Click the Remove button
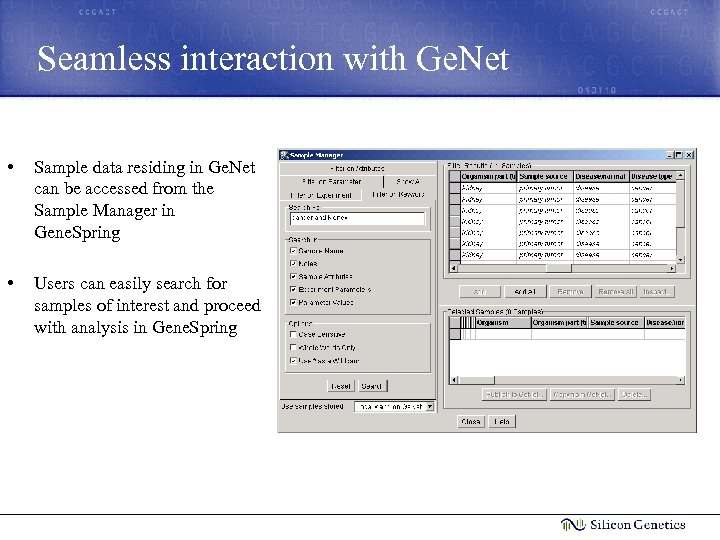720x540 pixels. [x=570, y=292]
